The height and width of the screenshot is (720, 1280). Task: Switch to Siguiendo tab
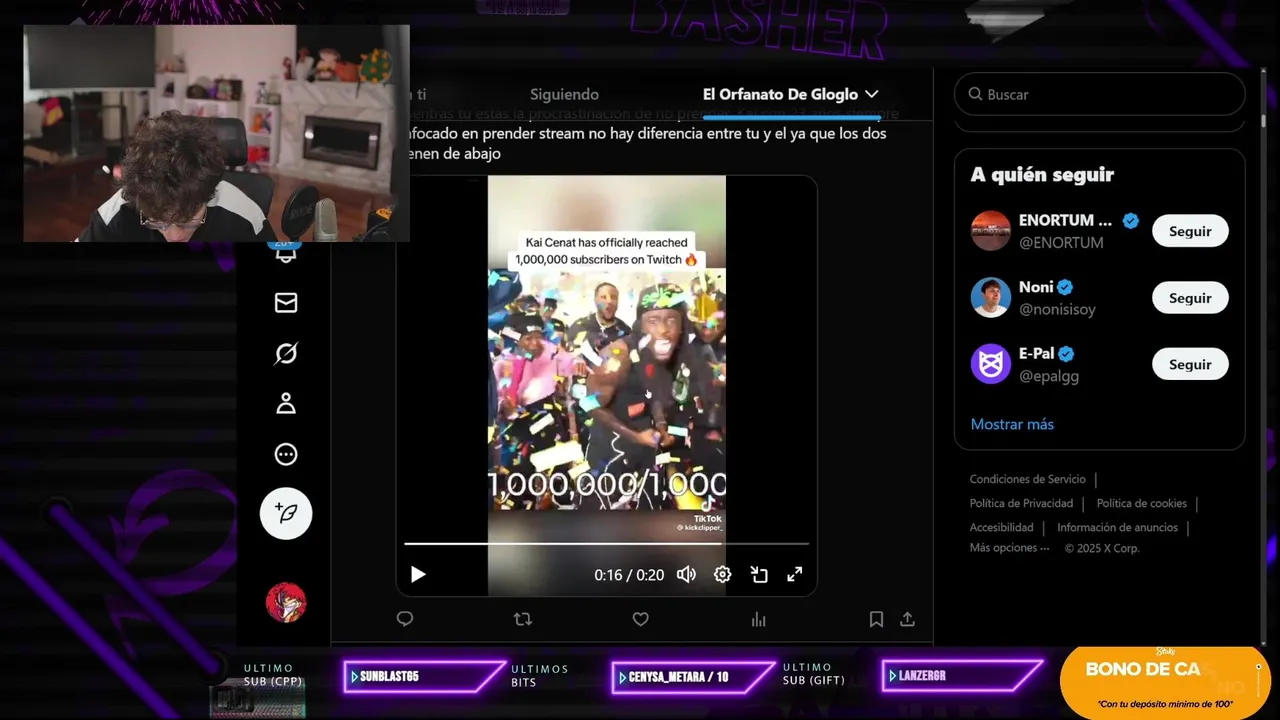pos(564,94)
